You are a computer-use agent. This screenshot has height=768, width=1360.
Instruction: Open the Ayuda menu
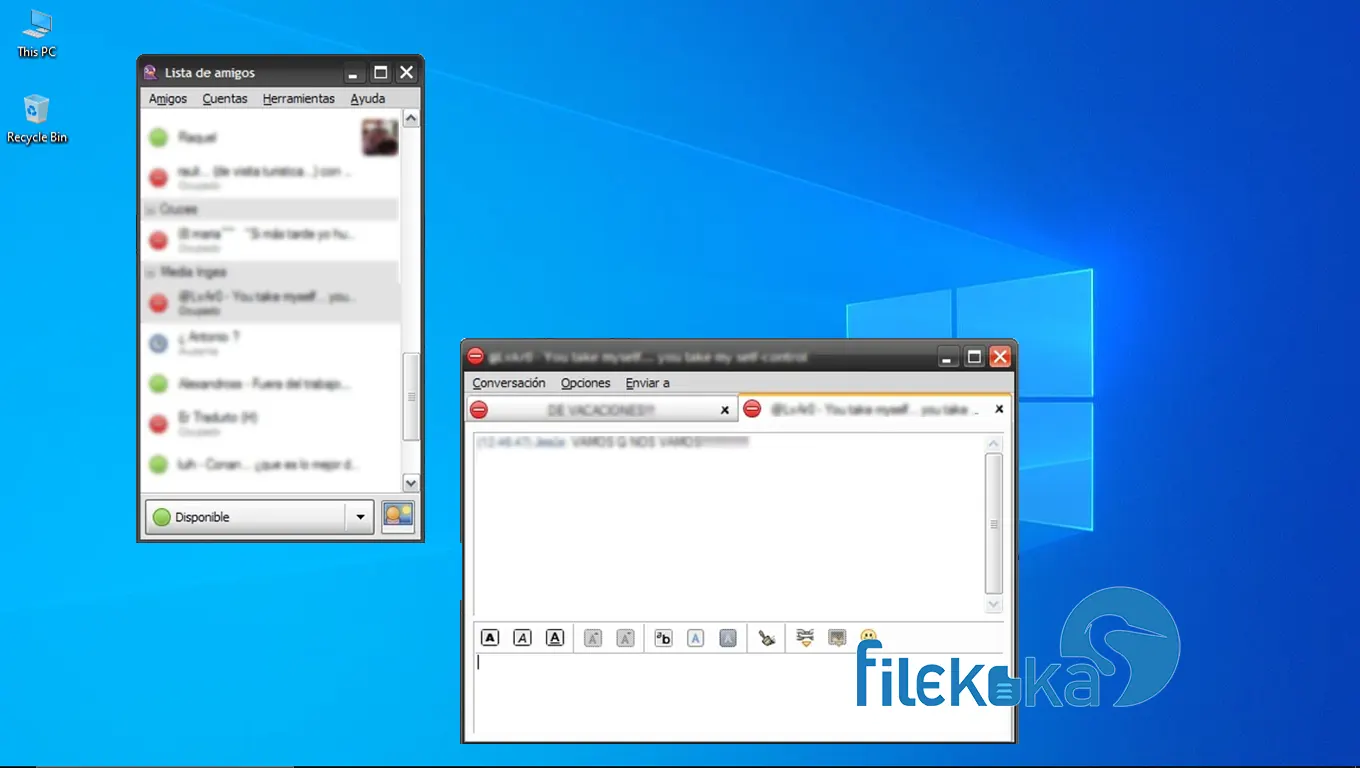[368, 99]
